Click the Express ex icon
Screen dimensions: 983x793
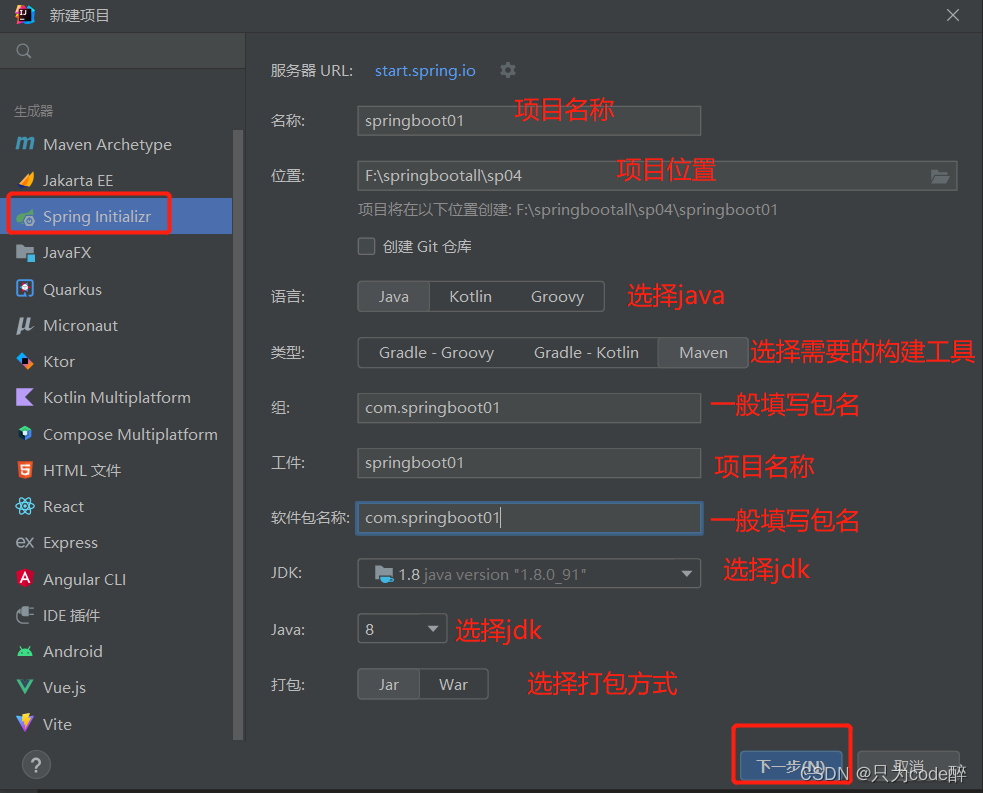point(25,542)
